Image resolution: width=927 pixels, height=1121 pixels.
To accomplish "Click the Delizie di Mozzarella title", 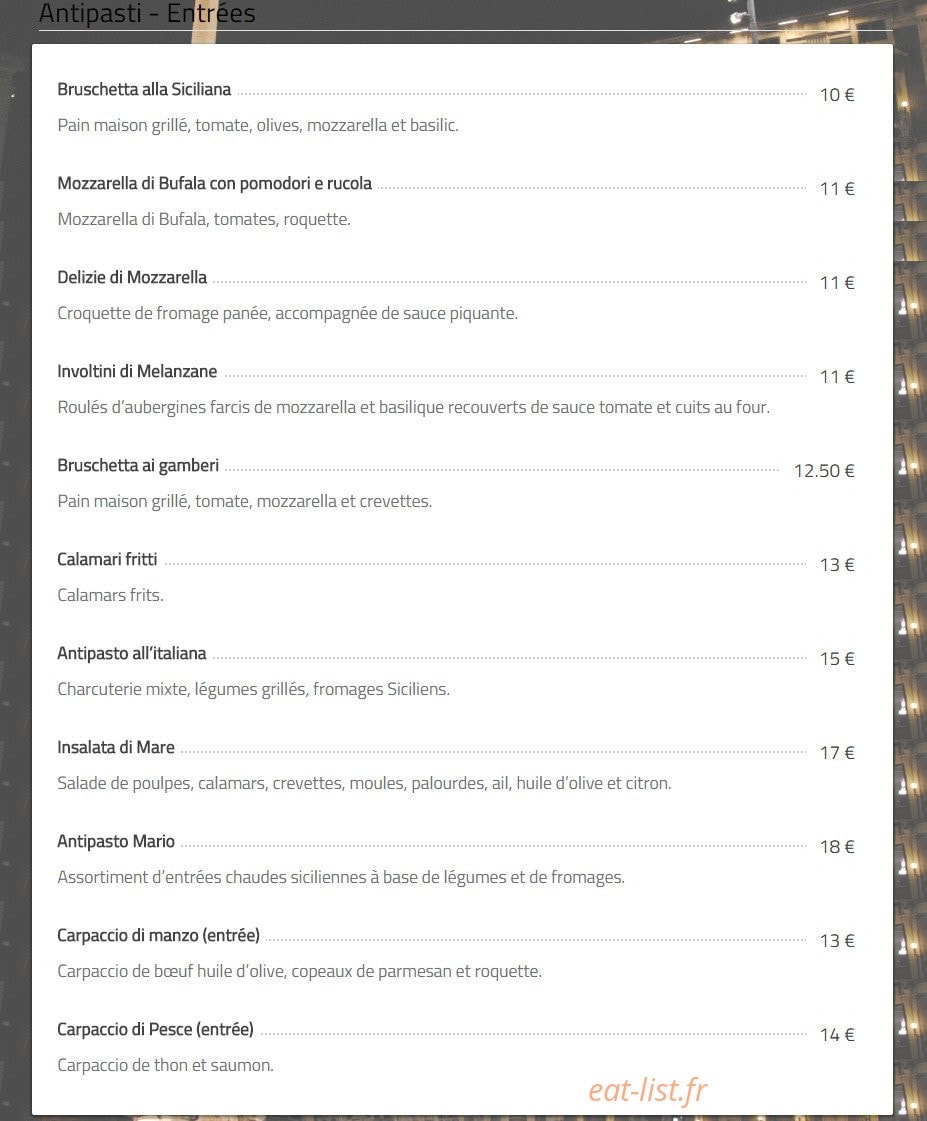I will 132,277.
